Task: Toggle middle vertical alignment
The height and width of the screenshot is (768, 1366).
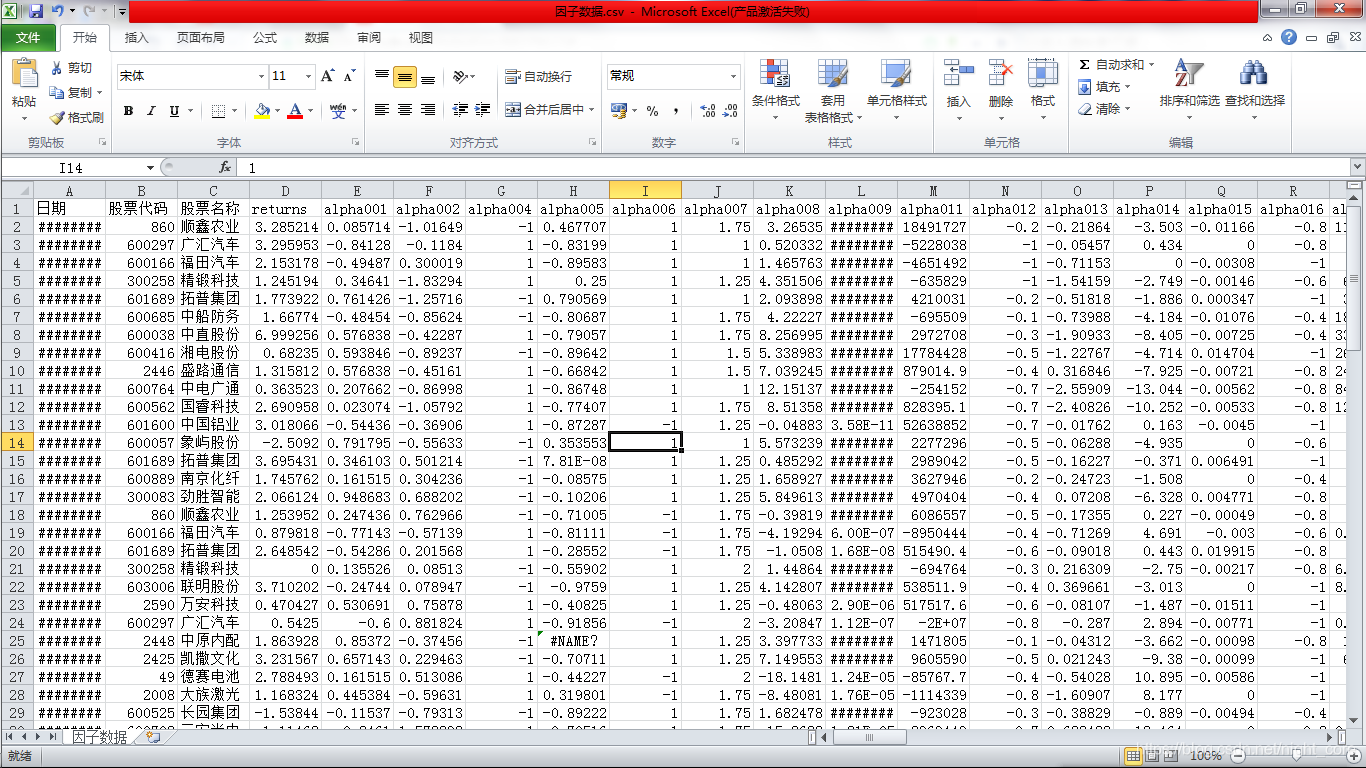Action: 405,76
